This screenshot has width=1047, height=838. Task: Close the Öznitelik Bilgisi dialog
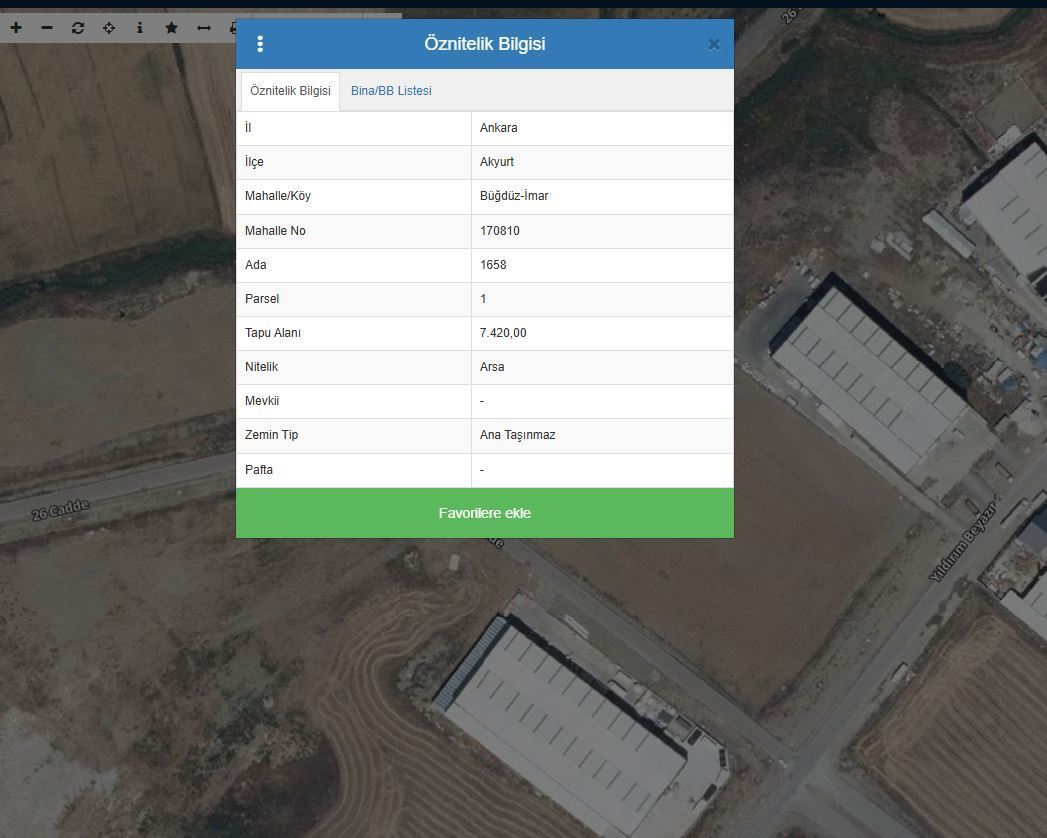(713, 44)
